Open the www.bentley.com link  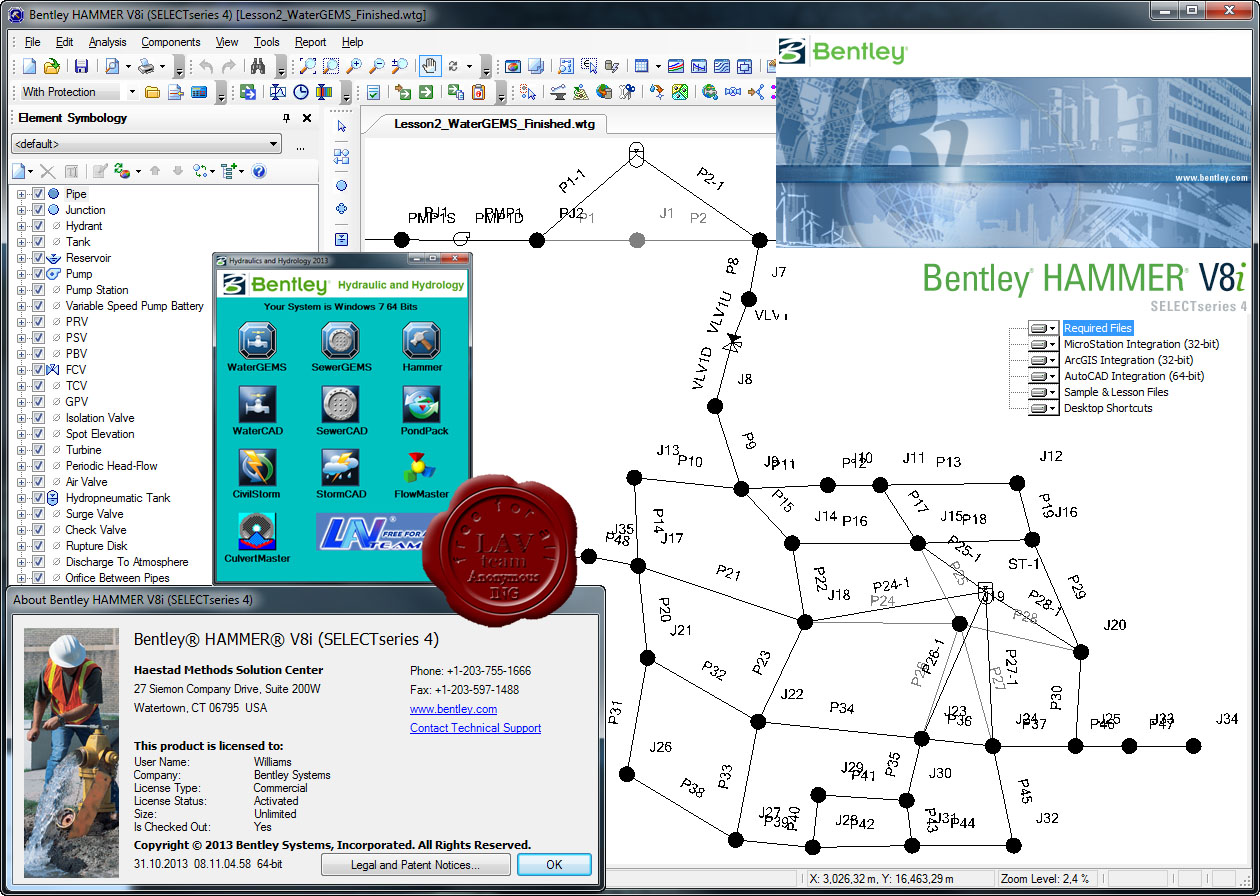[x=453, y=709]
